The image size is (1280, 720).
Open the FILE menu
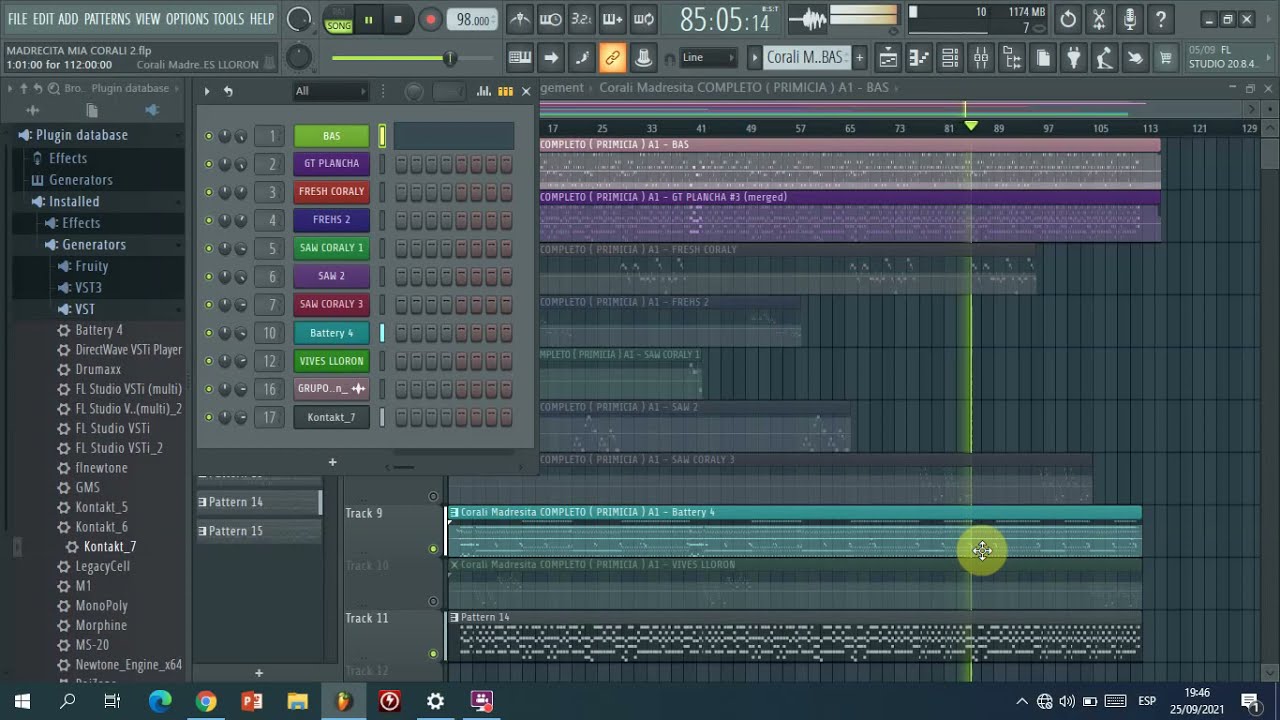[18, 19]
